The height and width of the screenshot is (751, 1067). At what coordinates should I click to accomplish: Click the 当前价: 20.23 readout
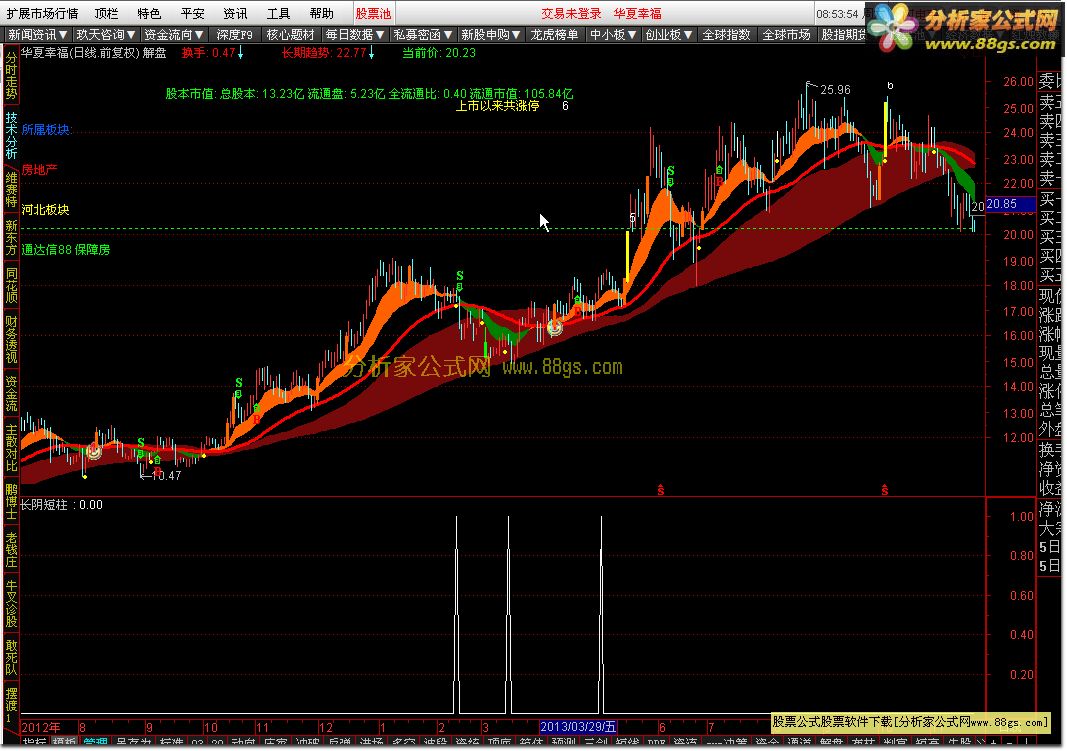[x=439, y=52]
